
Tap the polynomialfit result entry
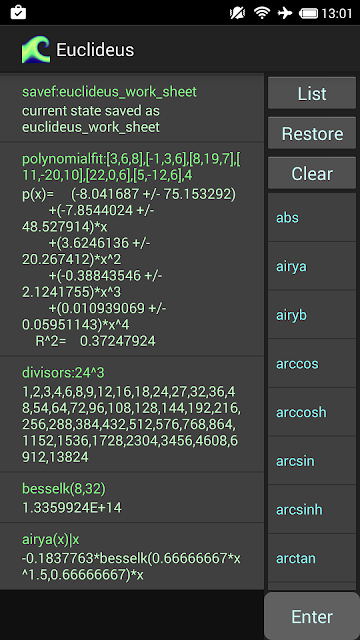click(x=131, y=249)
